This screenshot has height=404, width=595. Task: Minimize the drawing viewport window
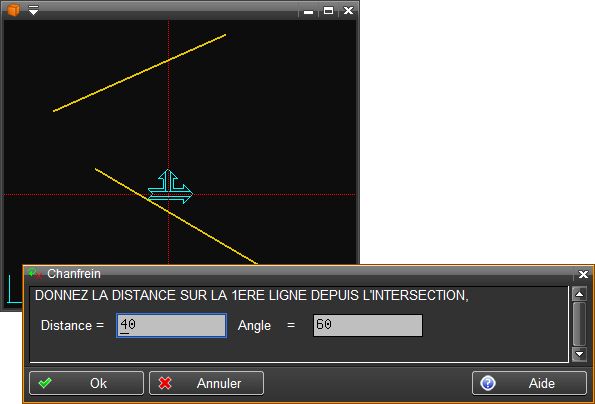pos(309,12)
